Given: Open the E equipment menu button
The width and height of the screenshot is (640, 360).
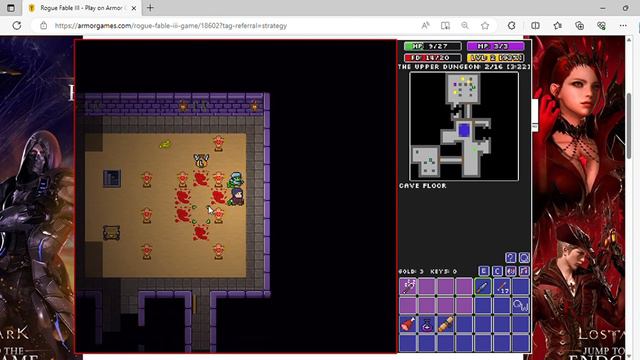Looking at the screenshot, I should point(484,271).
